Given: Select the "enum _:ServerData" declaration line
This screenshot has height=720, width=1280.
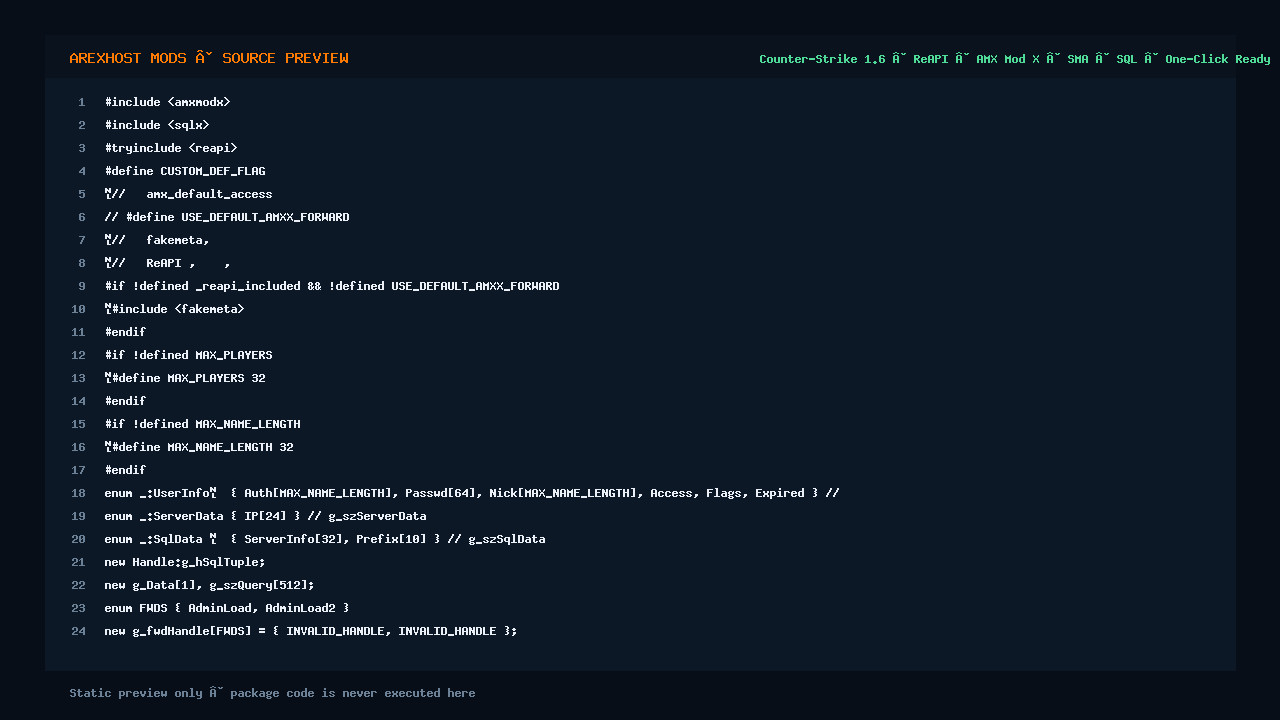Looking at the screenshot, I should pyautogui.click(x=265, y=516).
